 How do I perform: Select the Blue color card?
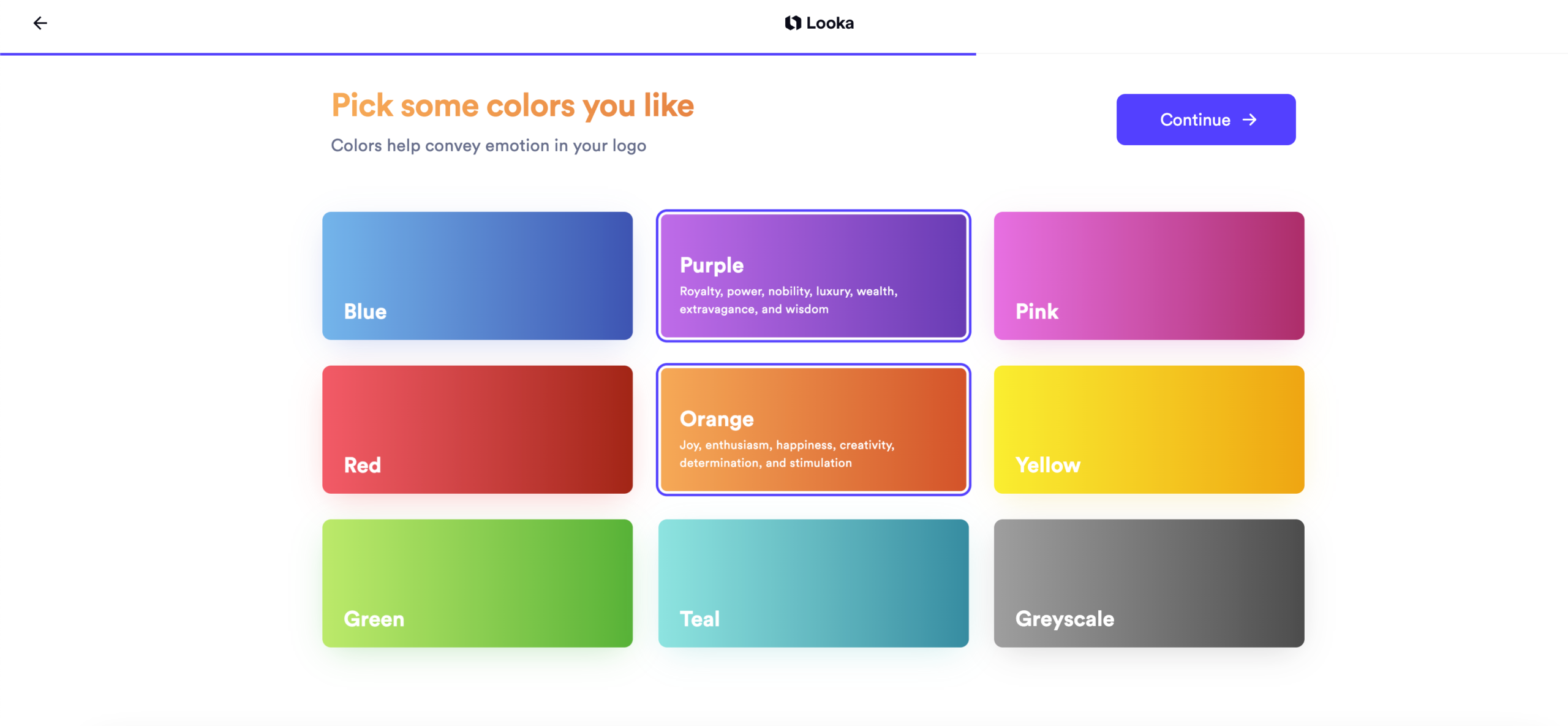477,276
